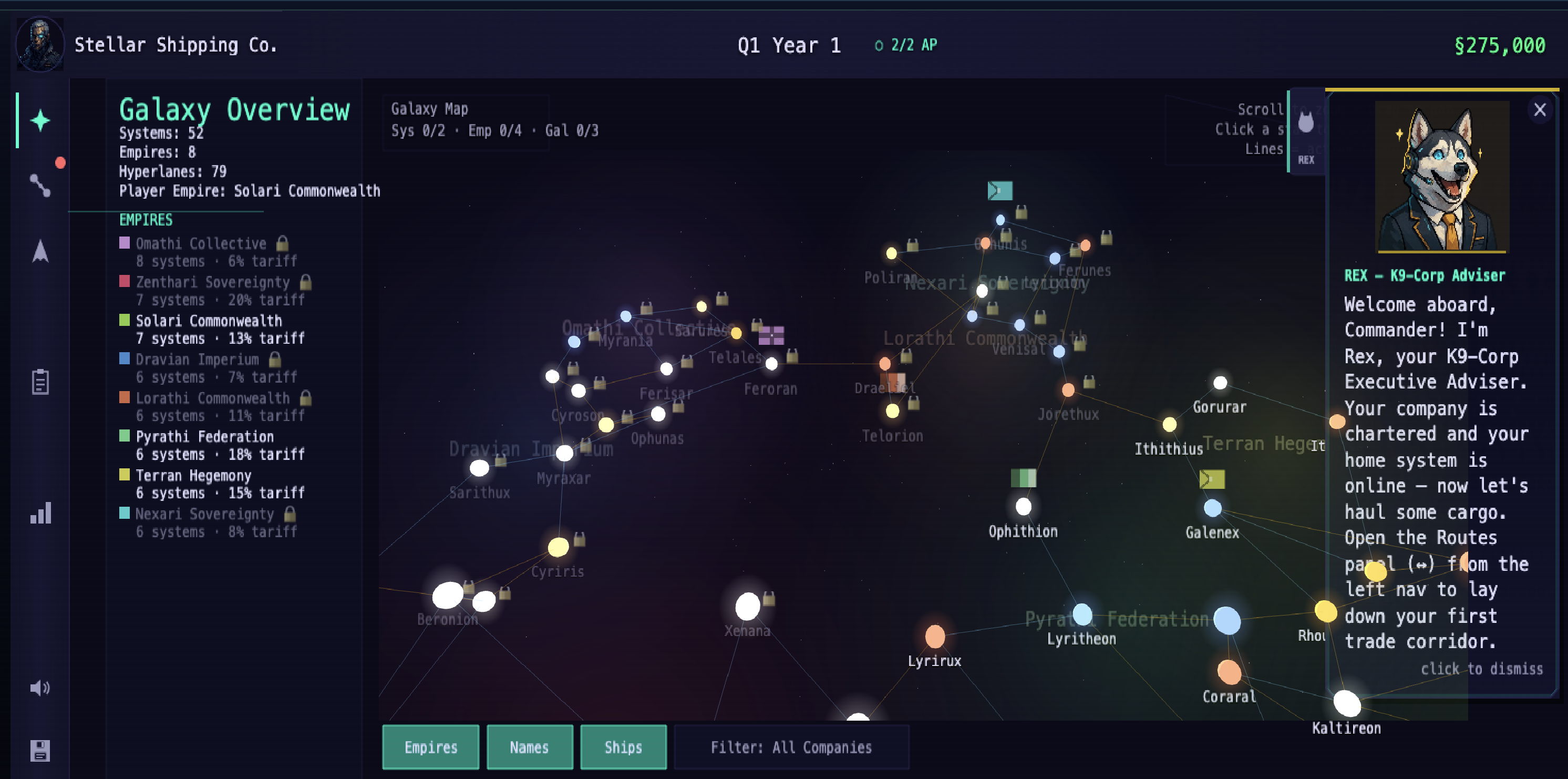Click the lock icon beside Omathi Collective

[282, 243]
